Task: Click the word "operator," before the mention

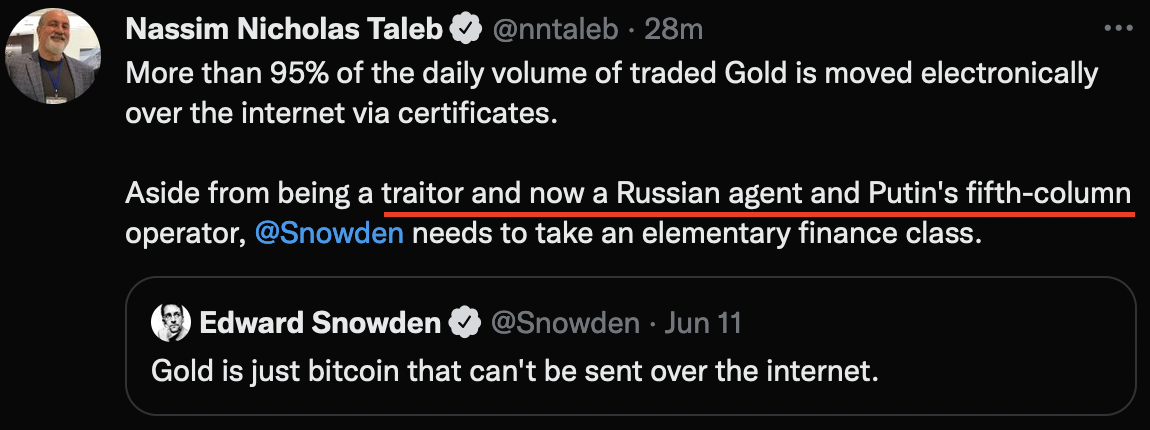Action: [186, 236]
